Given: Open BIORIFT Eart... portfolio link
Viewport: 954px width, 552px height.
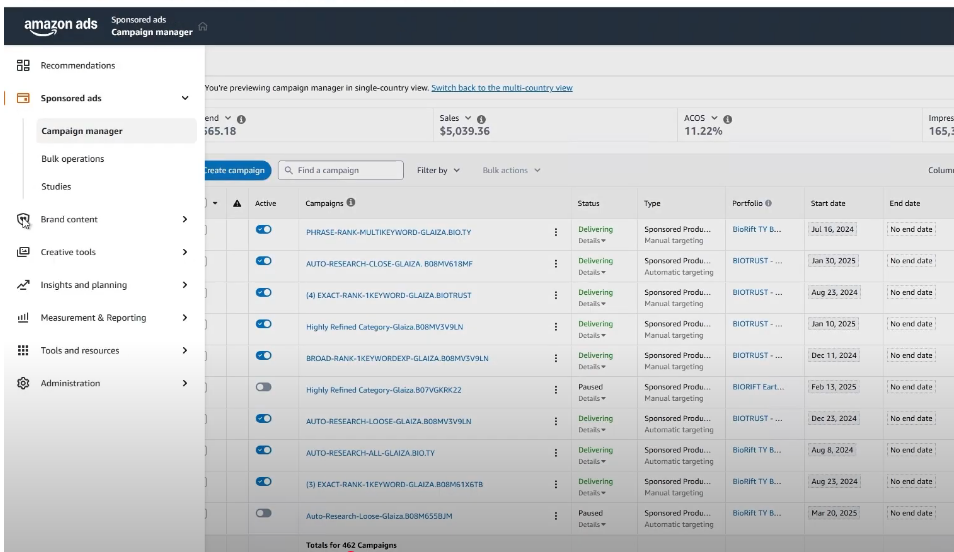Looking at the screenshot, I should point(758,387).
